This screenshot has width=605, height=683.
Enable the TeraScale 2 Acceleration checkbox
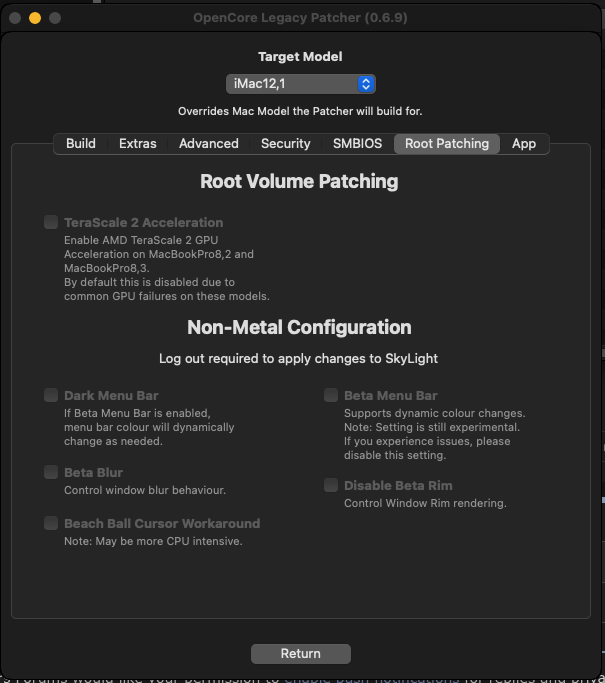point(51,222)
